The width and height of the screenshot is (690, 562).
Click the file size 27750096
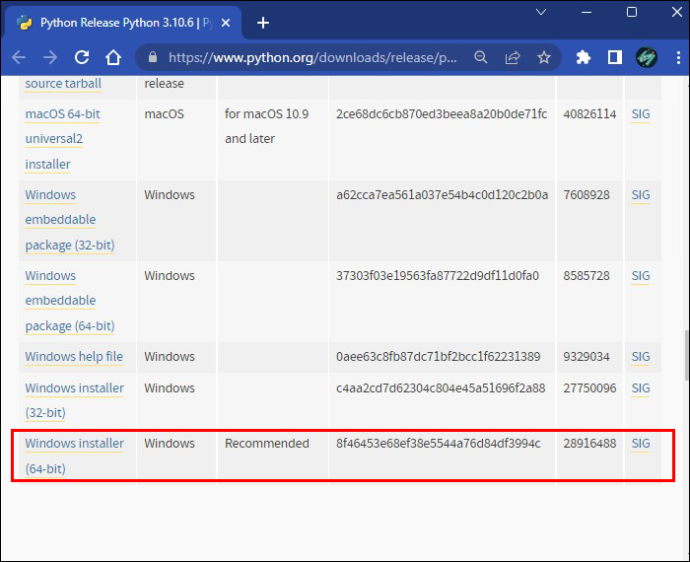[x=590, y=388]
